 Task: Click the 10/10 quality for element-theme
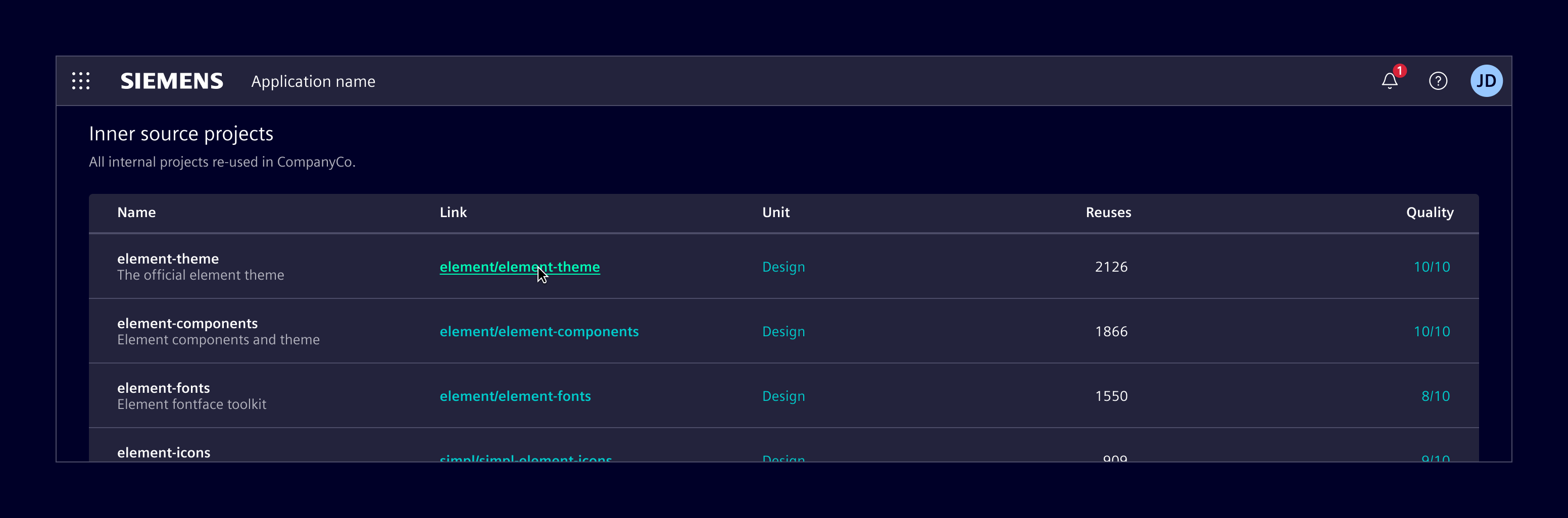pos(1431,267)
